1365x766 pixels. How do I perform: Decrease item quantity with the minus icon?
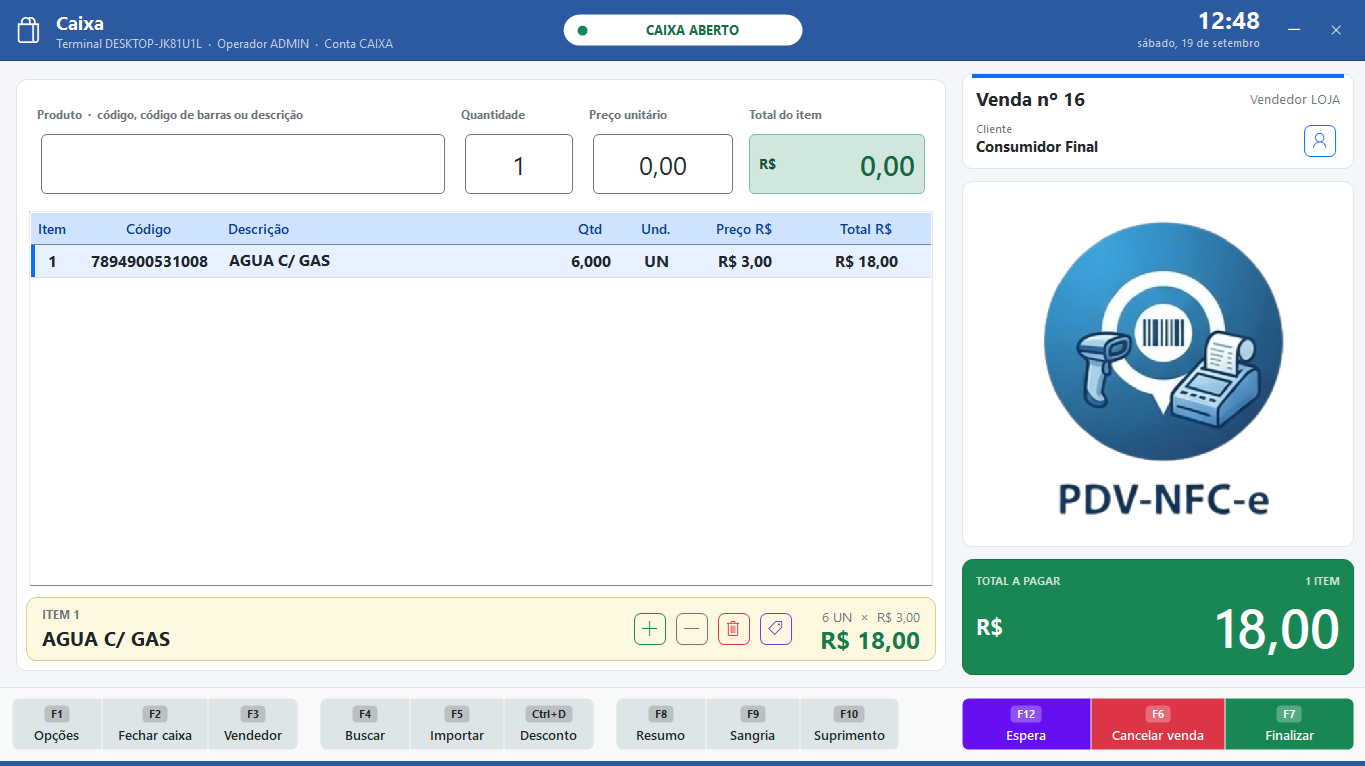692,629
